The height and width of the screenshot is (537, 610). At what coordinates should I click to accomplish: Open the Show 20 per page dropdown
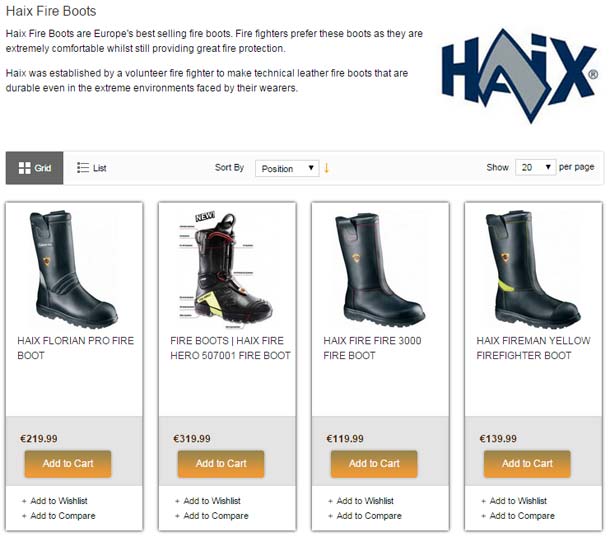pos(535,167)
